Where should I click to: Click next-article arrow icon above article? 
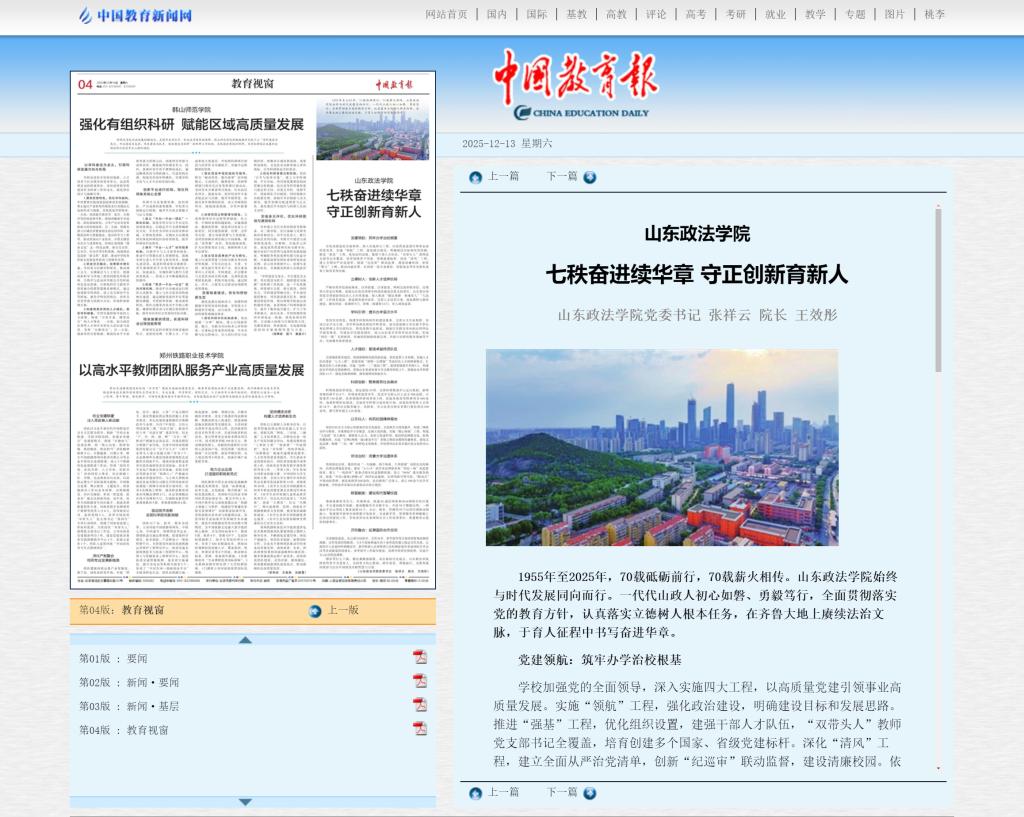point(590,177)
